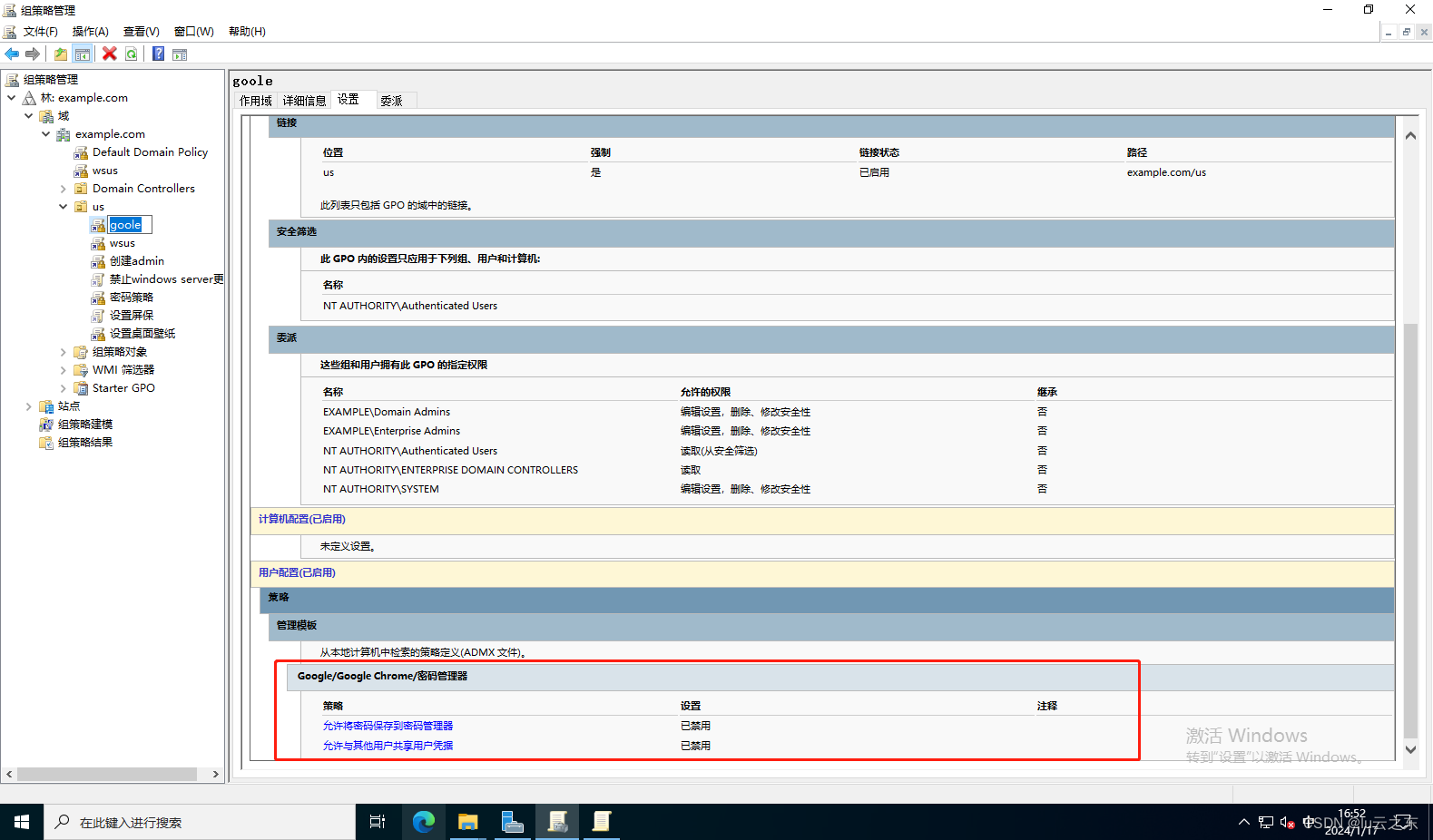Click the tree pane scroll-right arrow
The height and width of the screenshot is (840, 1433).
(x=216, y=775)
